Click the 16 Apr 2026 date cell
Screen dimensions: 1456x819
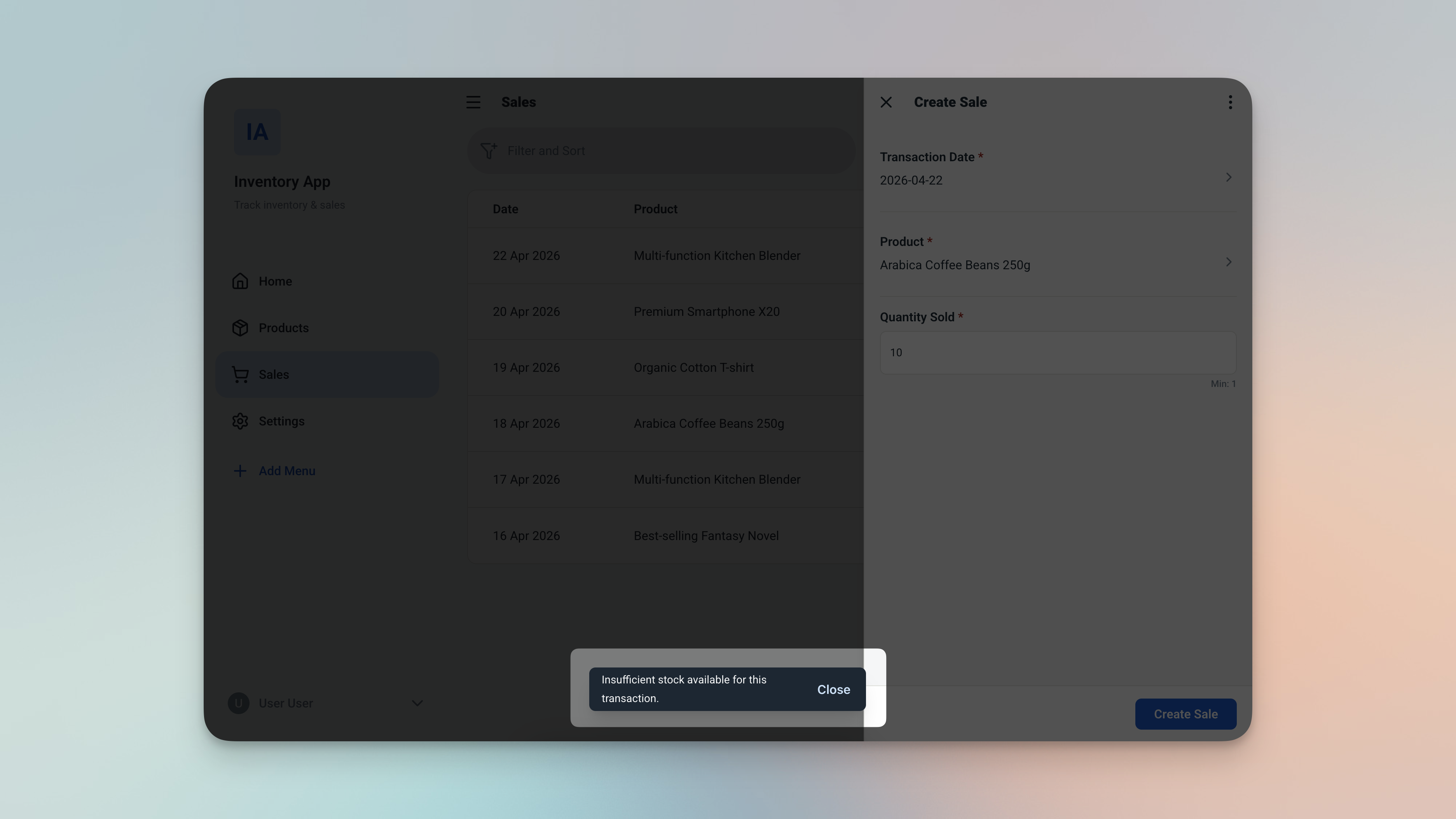point(526,535)
